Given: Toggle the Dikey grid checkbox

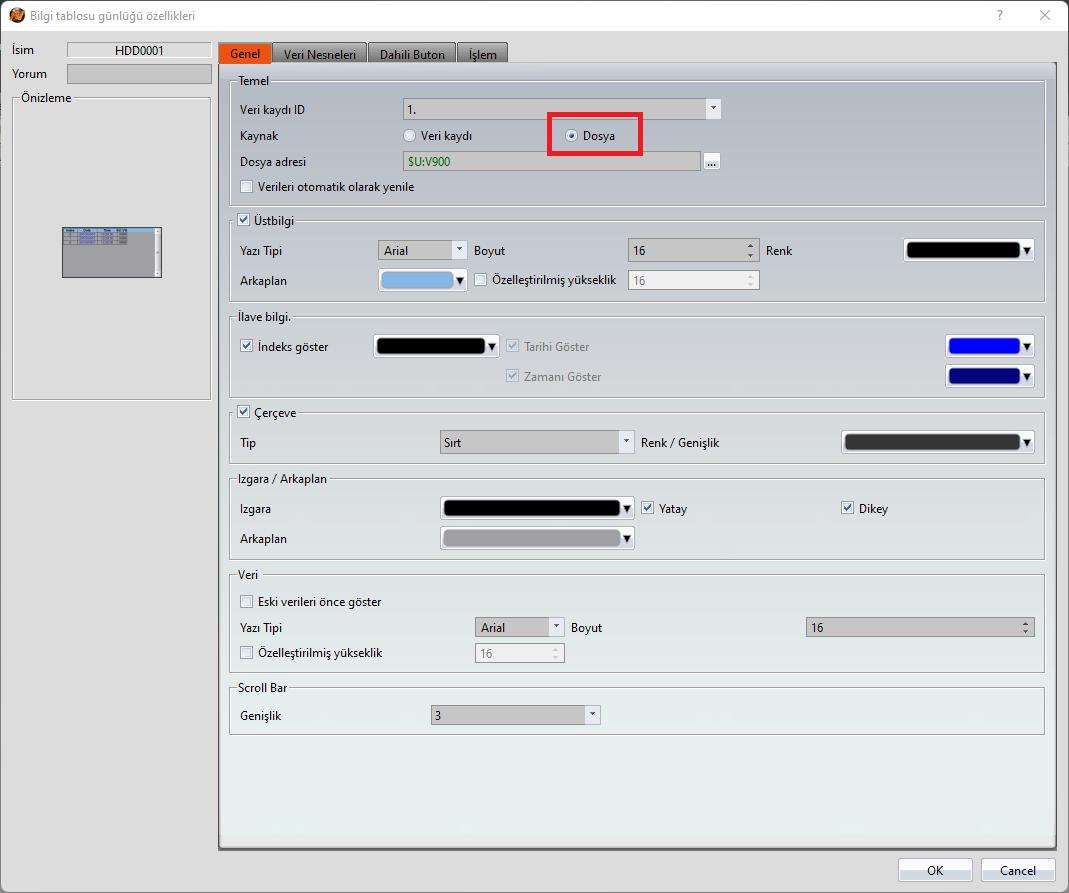Looking at the screenshot, I should [x=848, y=508].
